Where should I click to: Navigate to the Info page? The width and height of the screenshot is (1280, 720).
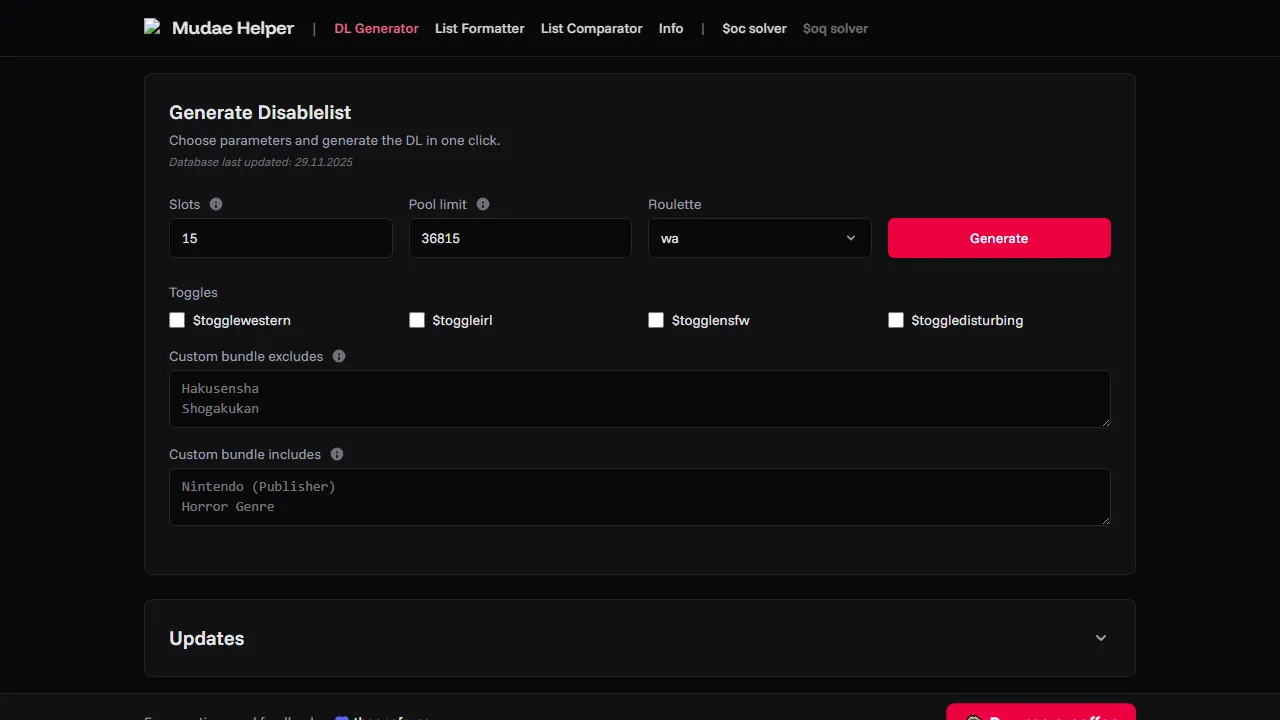pos(671,28)
